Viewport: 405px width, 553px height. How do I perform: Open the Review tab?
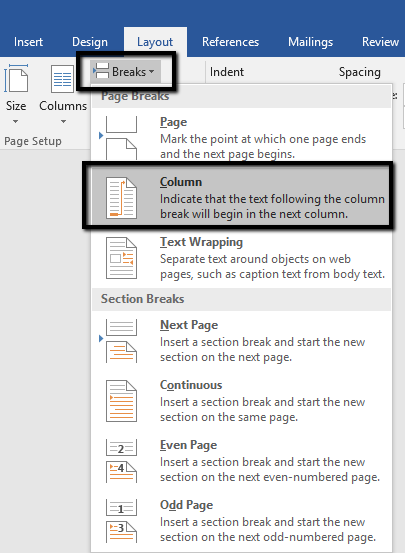point(380,42)
